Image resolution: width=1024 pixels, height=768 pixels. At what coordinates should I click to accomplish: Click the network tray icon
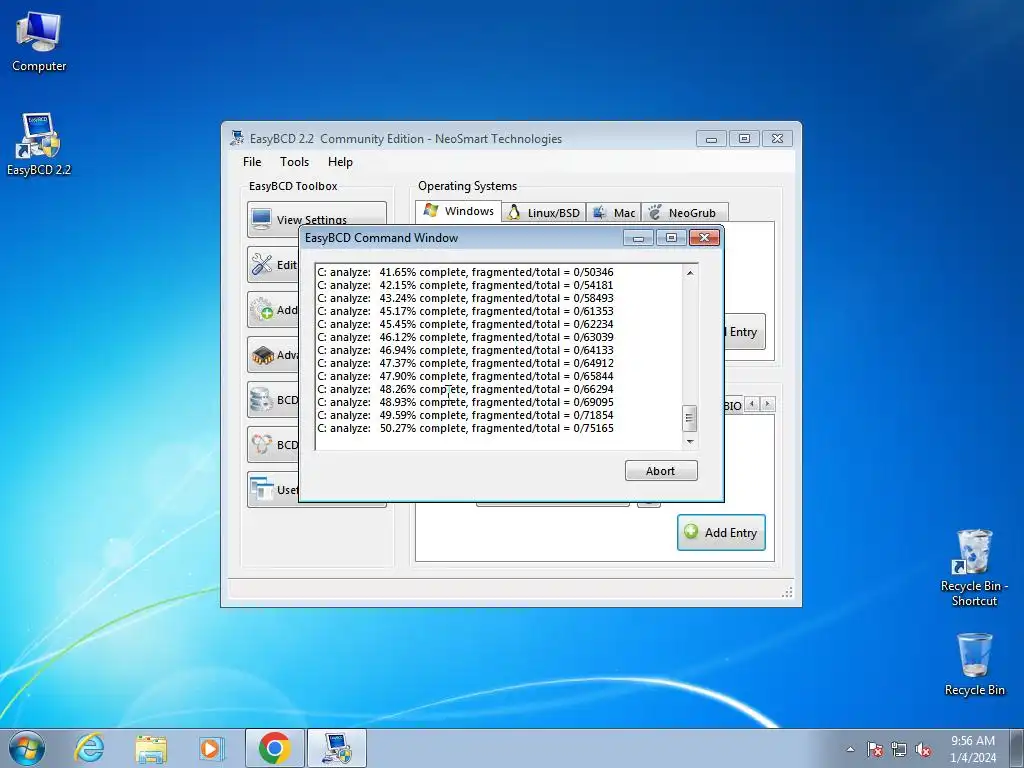tap(899, 749)
